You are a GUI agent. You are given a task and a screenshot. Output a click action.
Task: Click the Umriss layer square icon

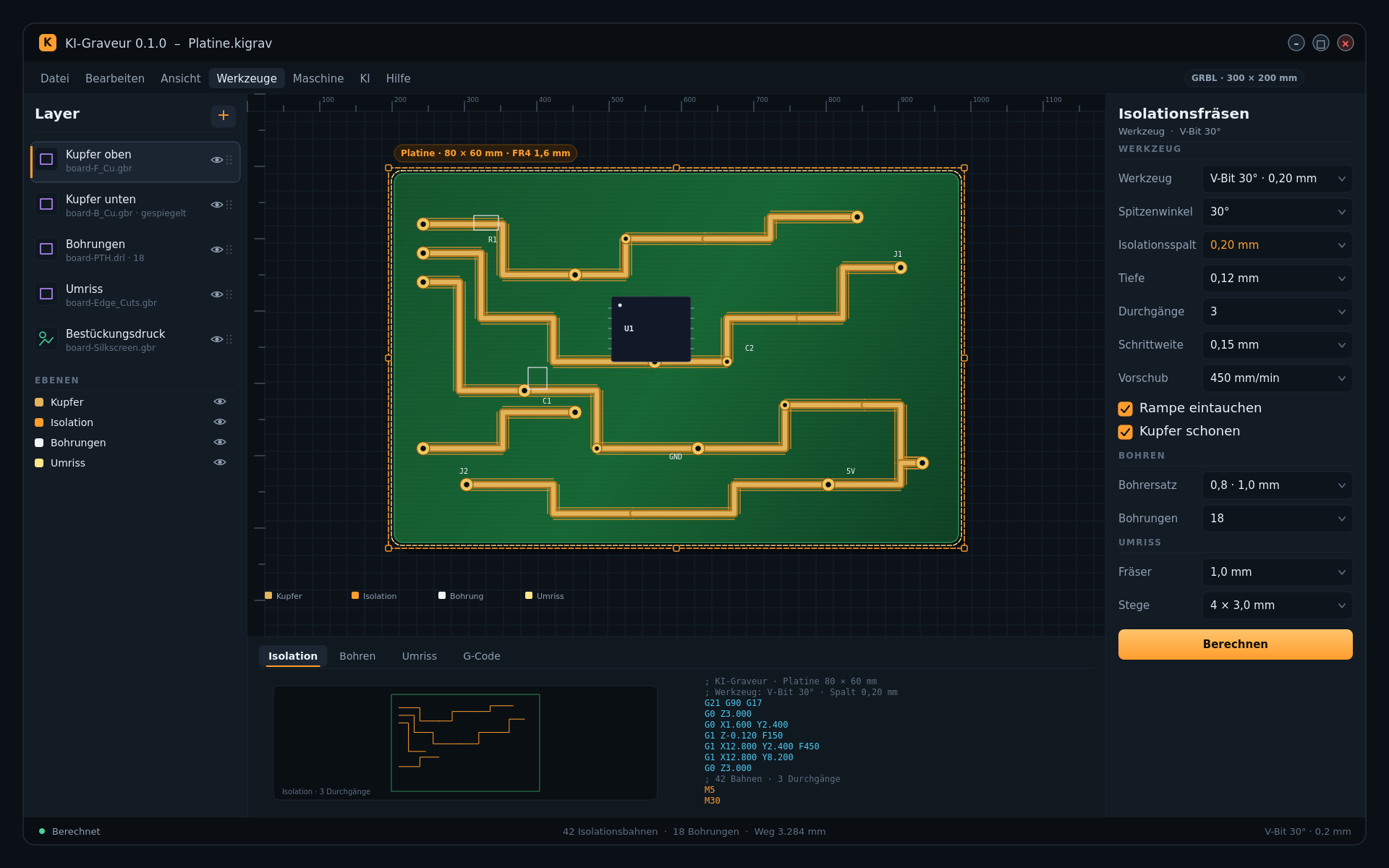tap(46, 294)
